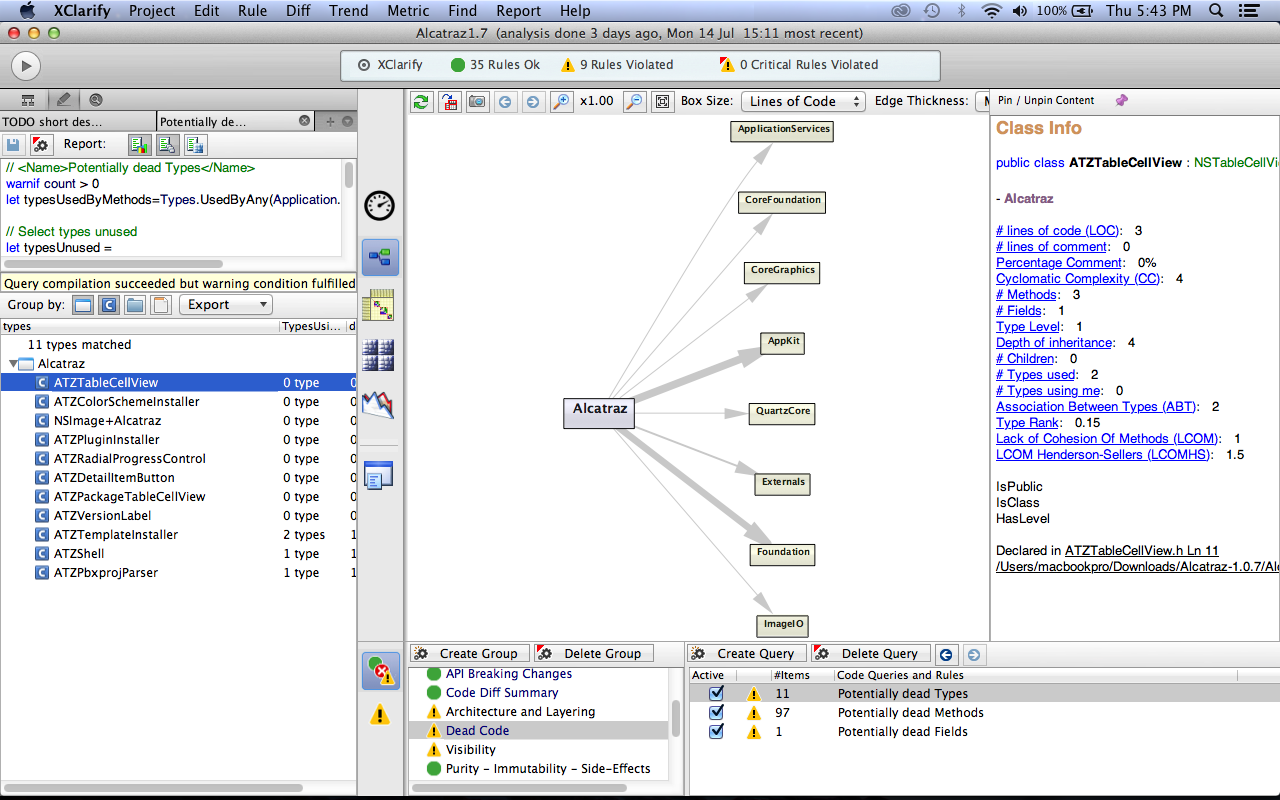This screenshot has height=800, width=1280.
Task: Go back in the queries panel
Action: (x=946, y=654)
